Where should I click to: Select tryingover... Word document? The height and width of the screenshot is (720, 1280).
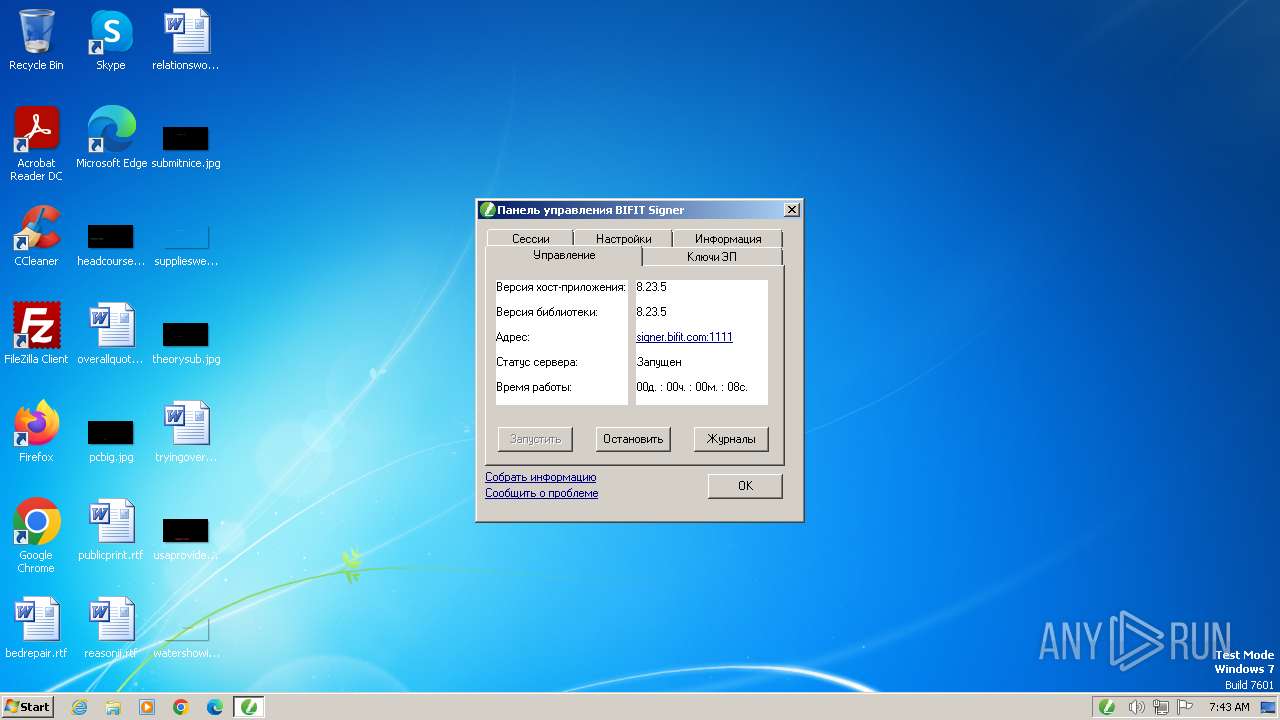click(x=186, y=432)
